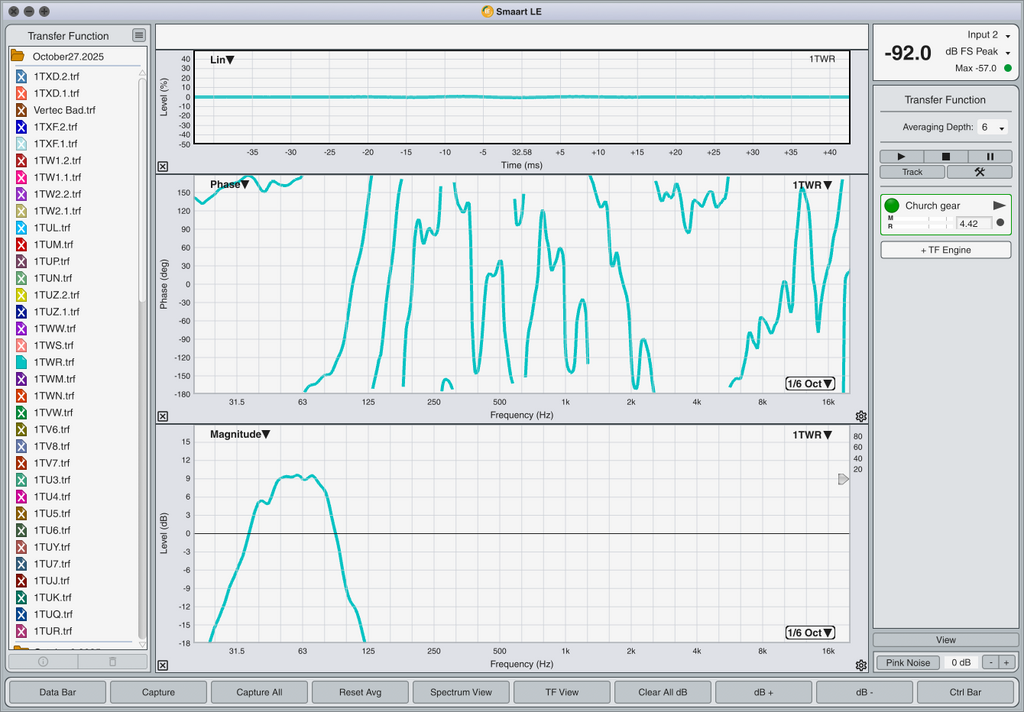This screenshot has width=1024, height=712.
Task: Click the Vertec Bad.trf trace icon
Action: pos(21,110)
